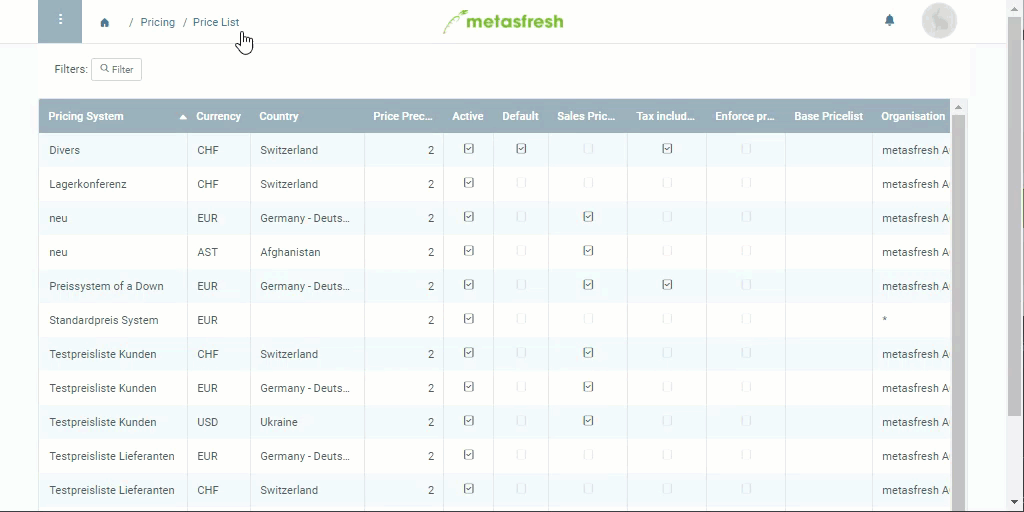Open the user avatar menu
The width and height of the screenshot is (1024, 512).
coord(939,20)
